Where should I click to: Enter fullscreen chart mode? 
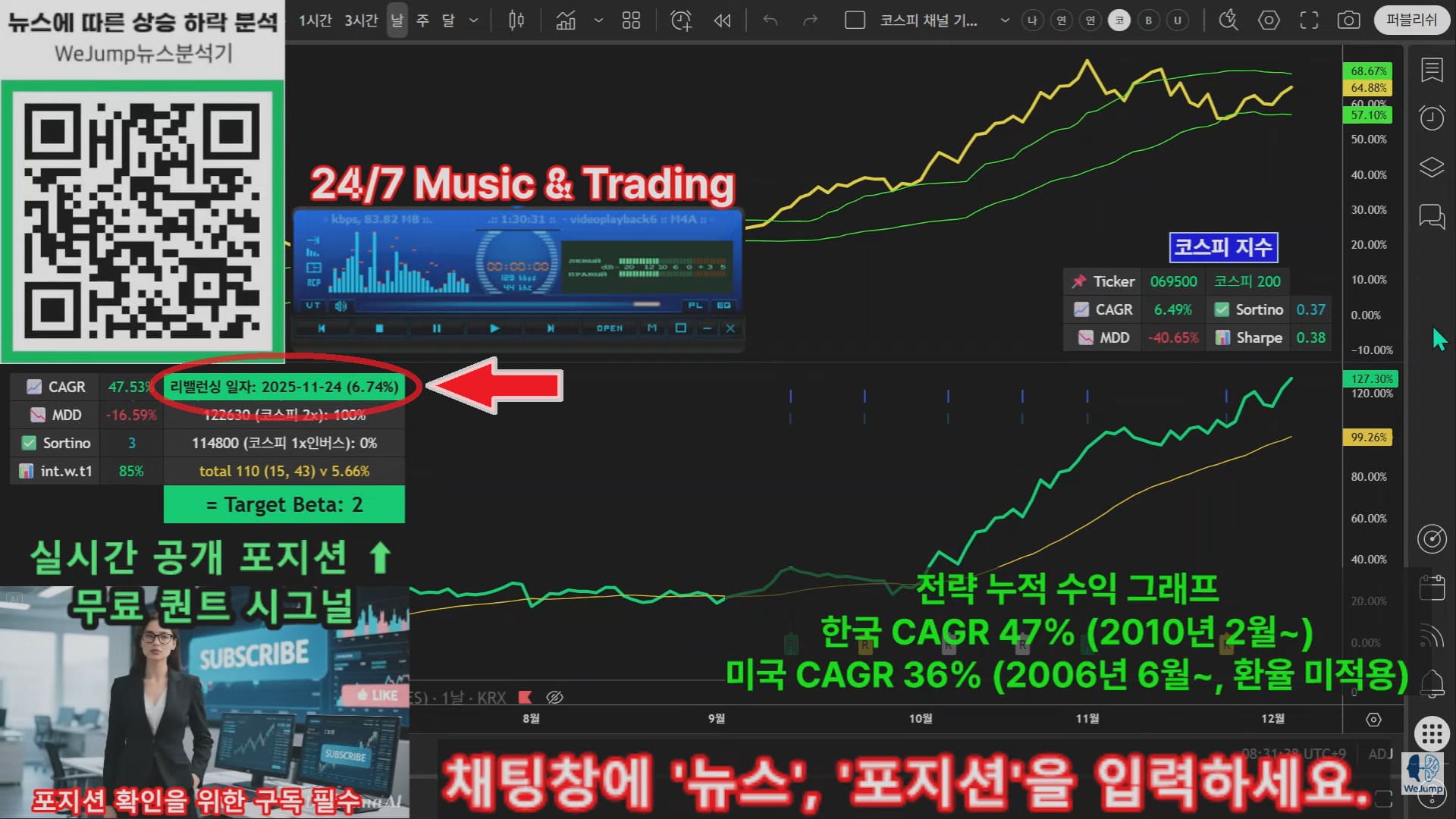click(x=1309, y=20)
